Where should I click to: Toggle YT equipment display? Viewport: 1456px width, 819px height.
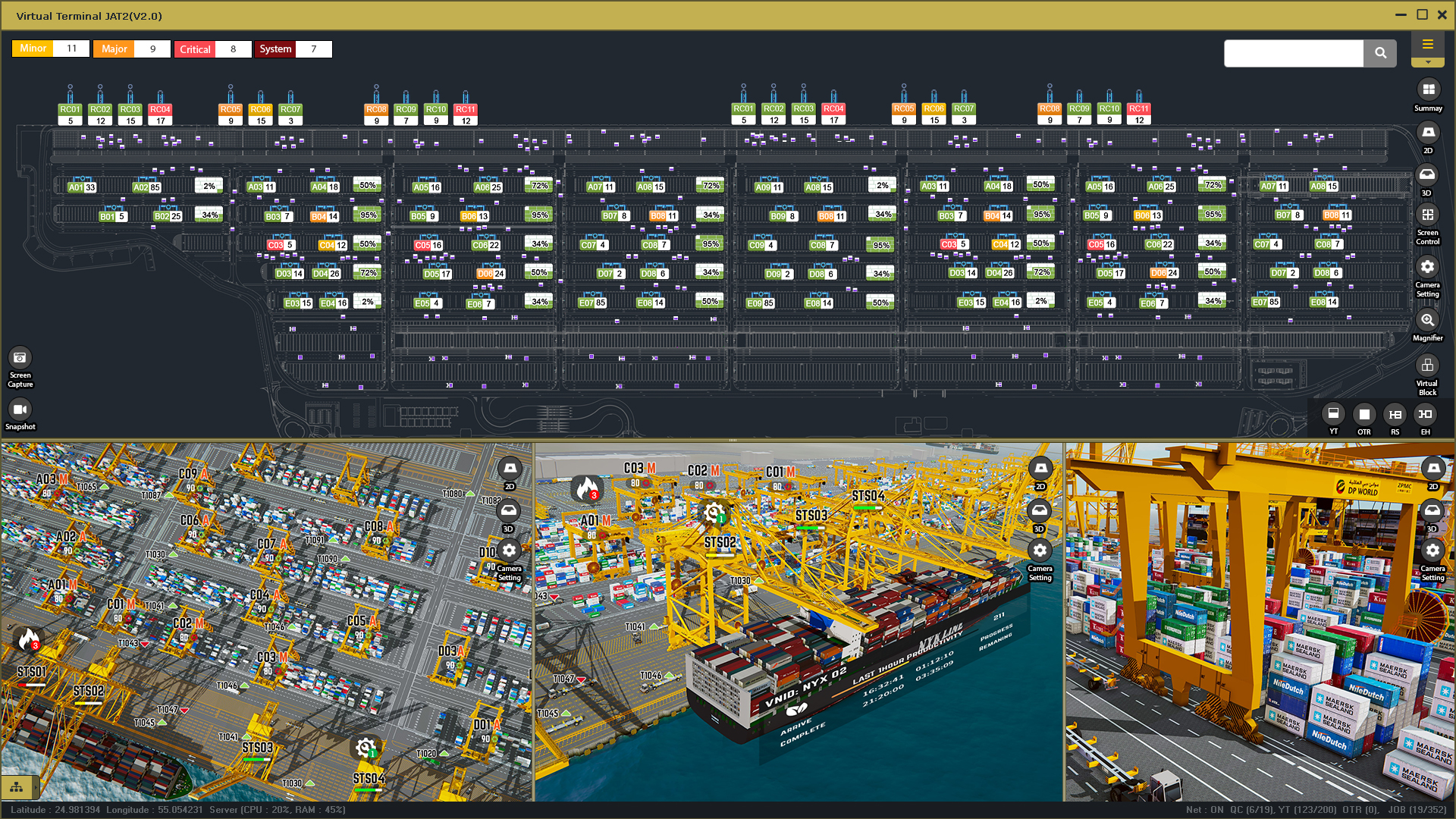[1333, 414]
